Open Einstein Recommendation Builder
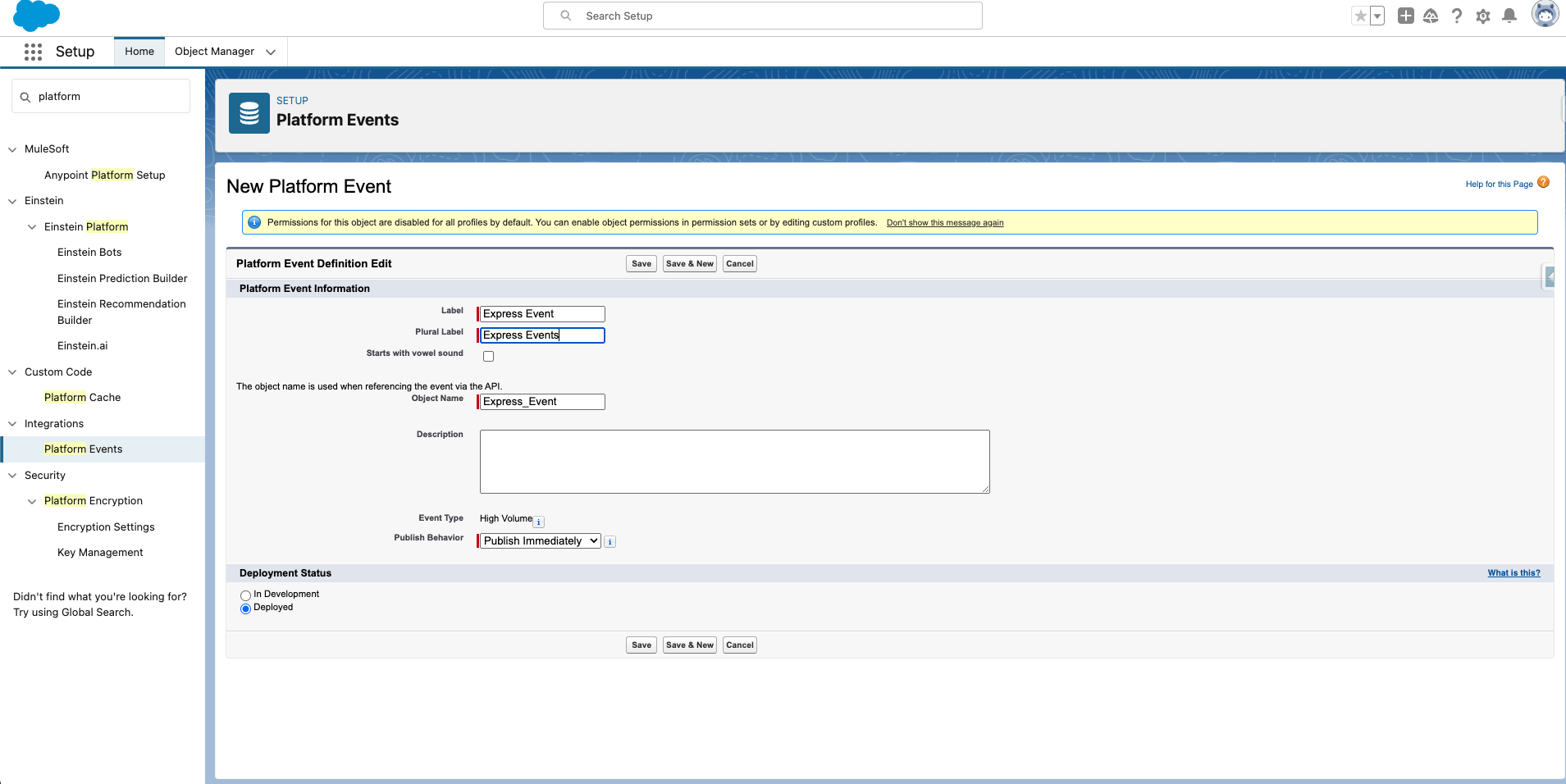The height and width of the screenshot is (784, 1566). click(x=121, y=312)
